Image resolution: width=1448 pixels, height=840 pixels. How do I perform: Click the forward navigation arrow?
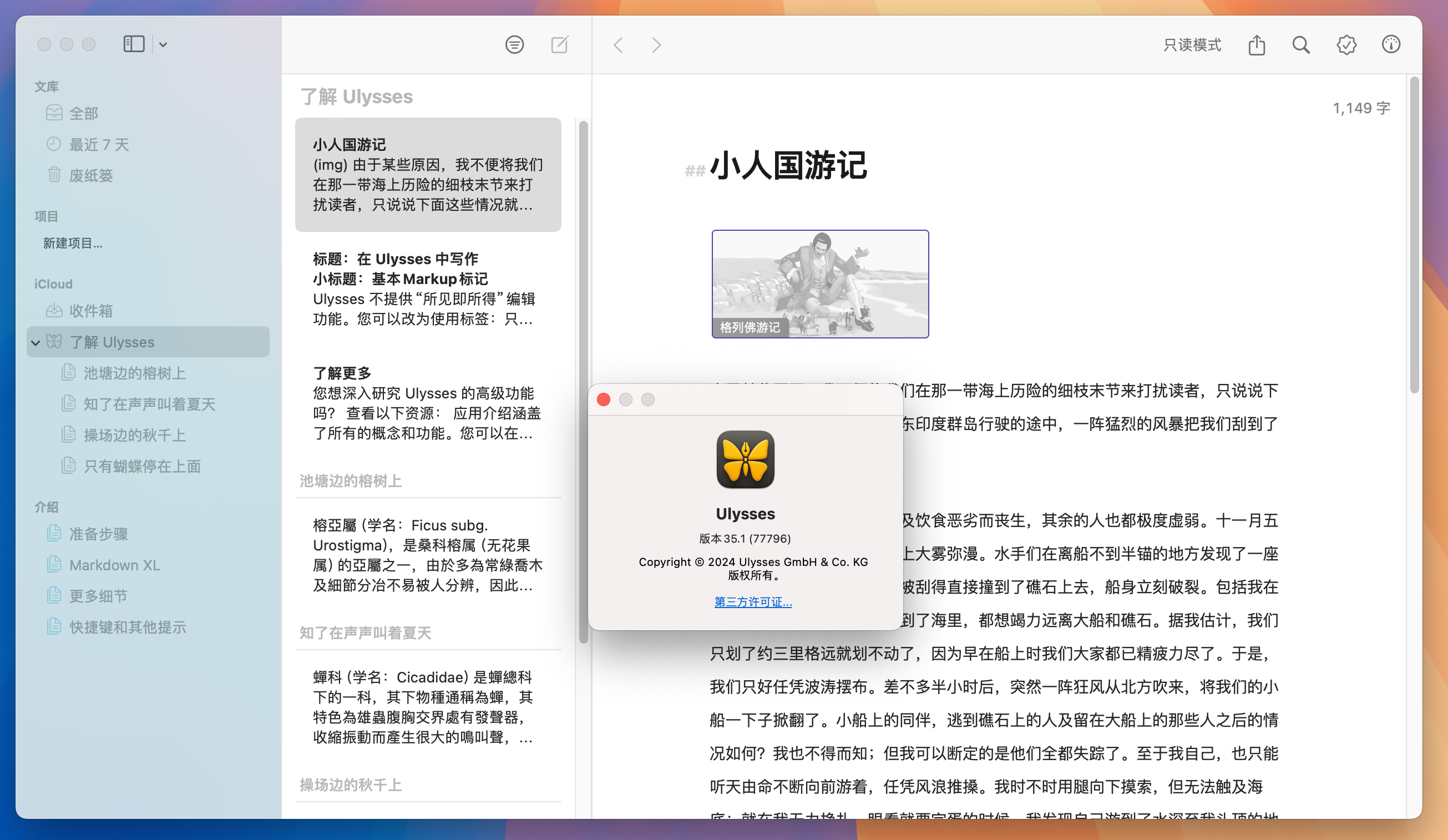pyautogui.click(x=656, y=44)
